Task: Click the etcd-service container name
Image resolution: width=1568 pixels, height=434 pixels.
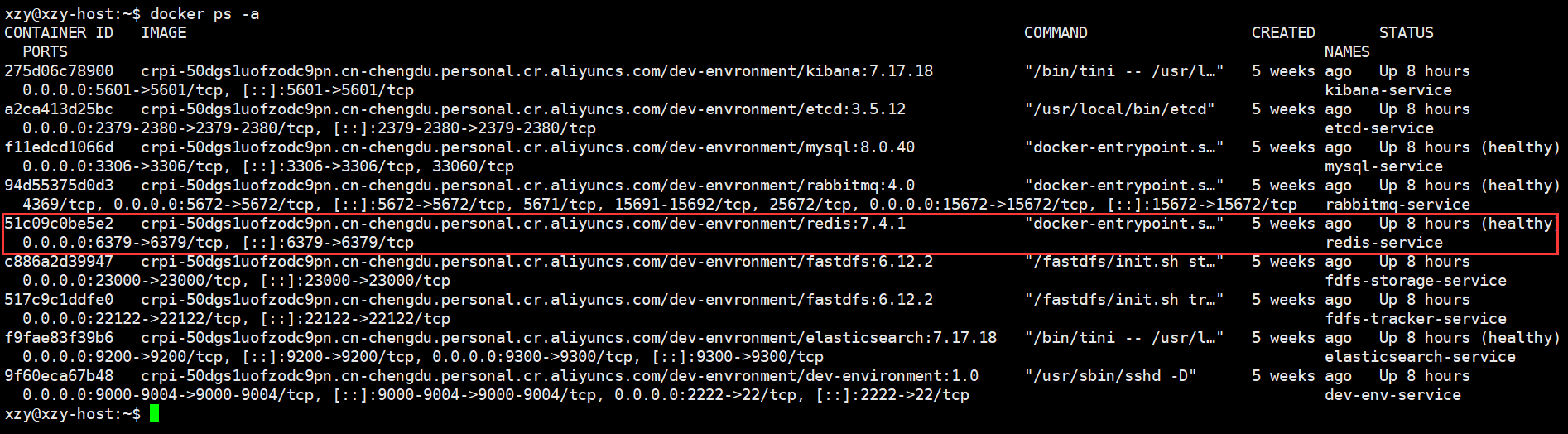Action: click(x=1379, y=128)
